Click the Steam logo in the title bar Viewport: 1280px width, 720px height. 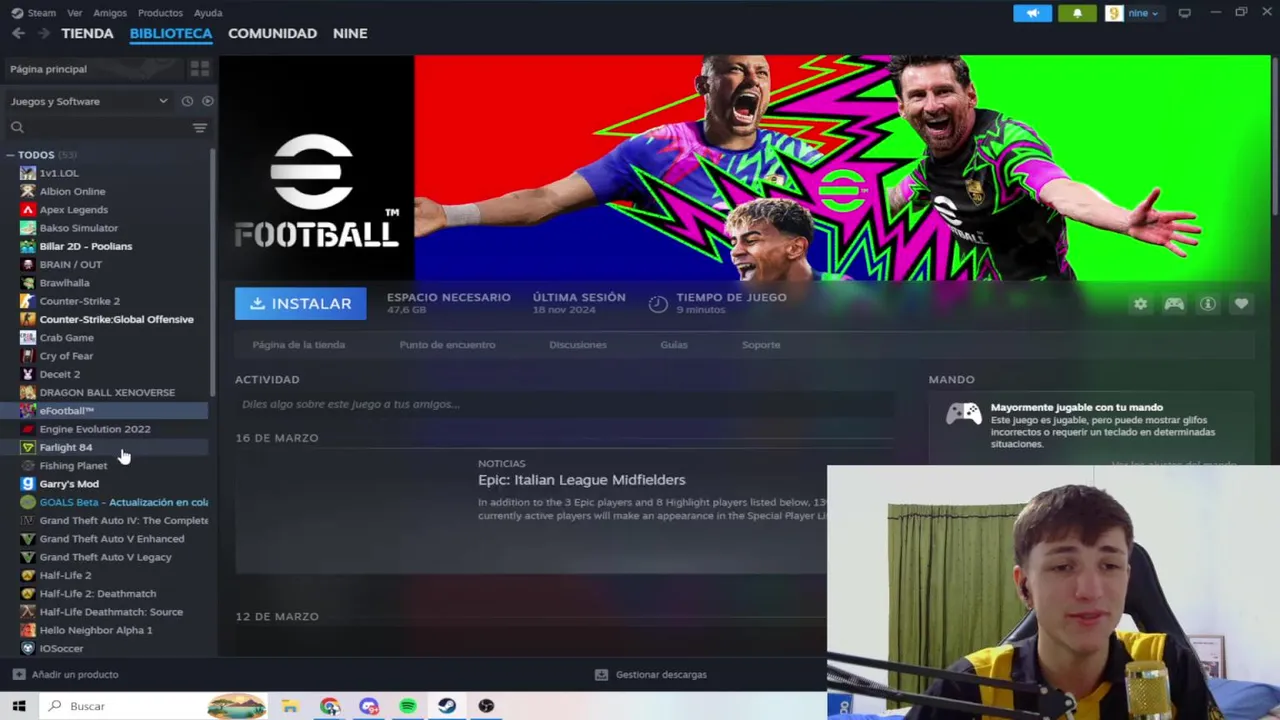pos(16,13)
